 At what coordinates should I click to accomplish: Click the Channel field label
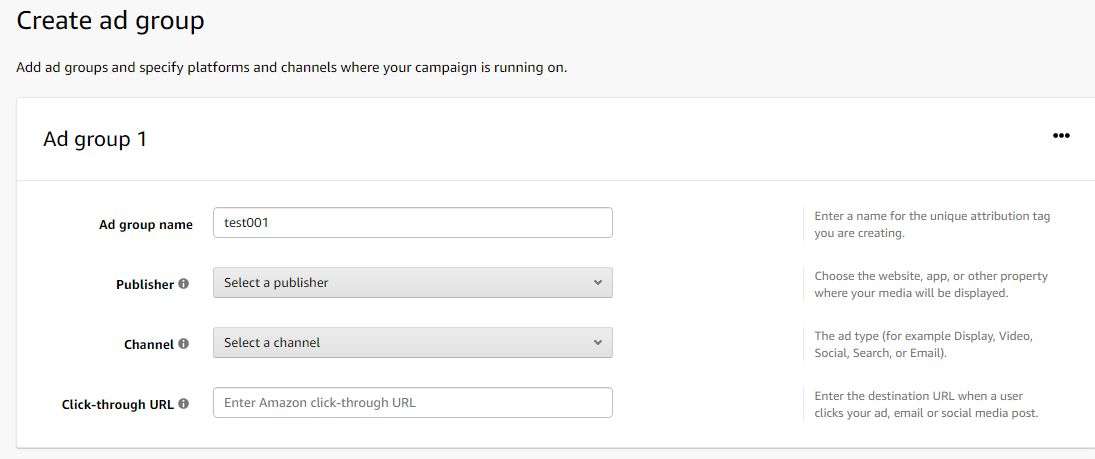pyautogui.click(x=149, y=345)
